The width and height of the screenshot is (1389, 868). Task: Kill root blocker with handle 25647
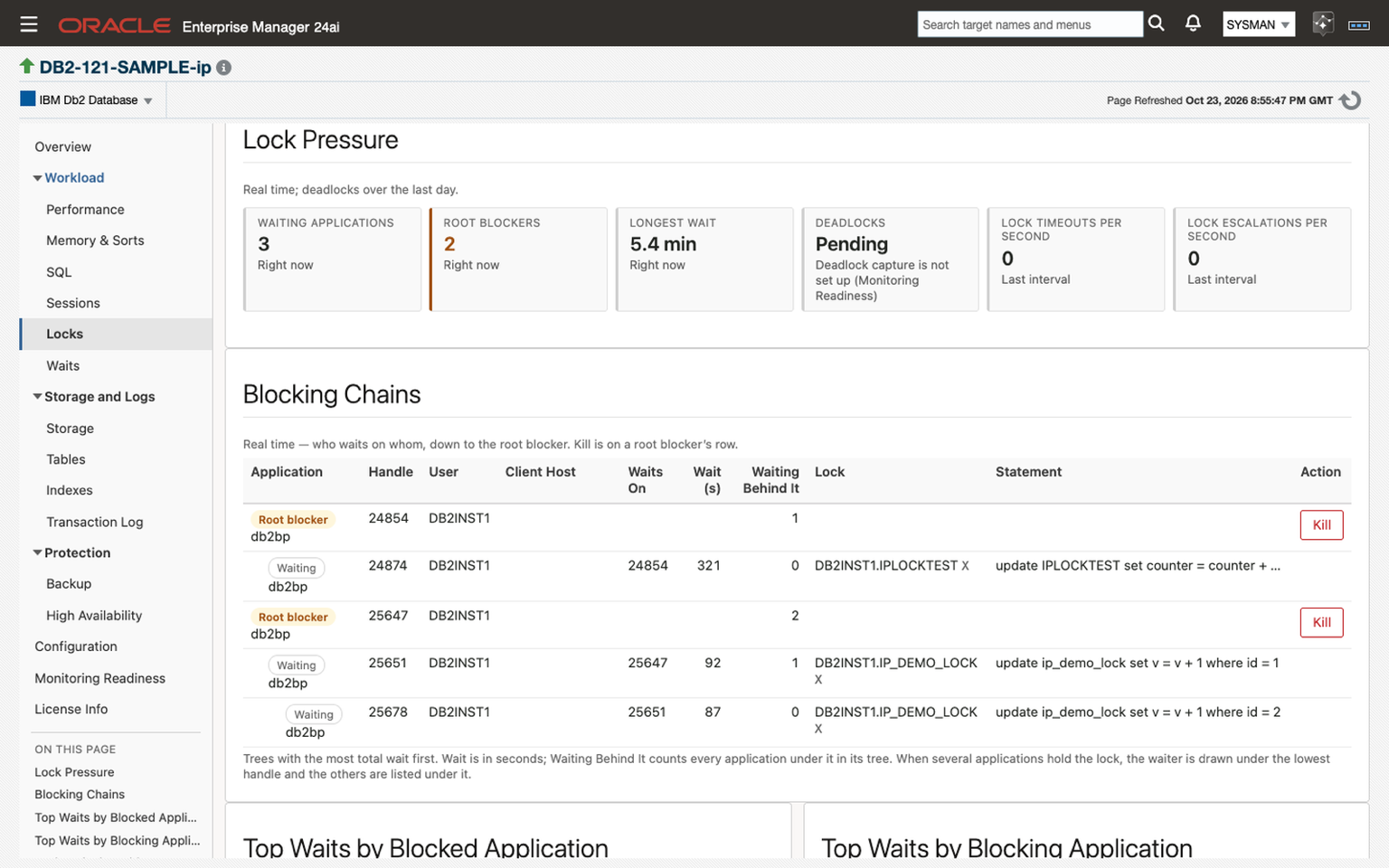coord(1321,622)
